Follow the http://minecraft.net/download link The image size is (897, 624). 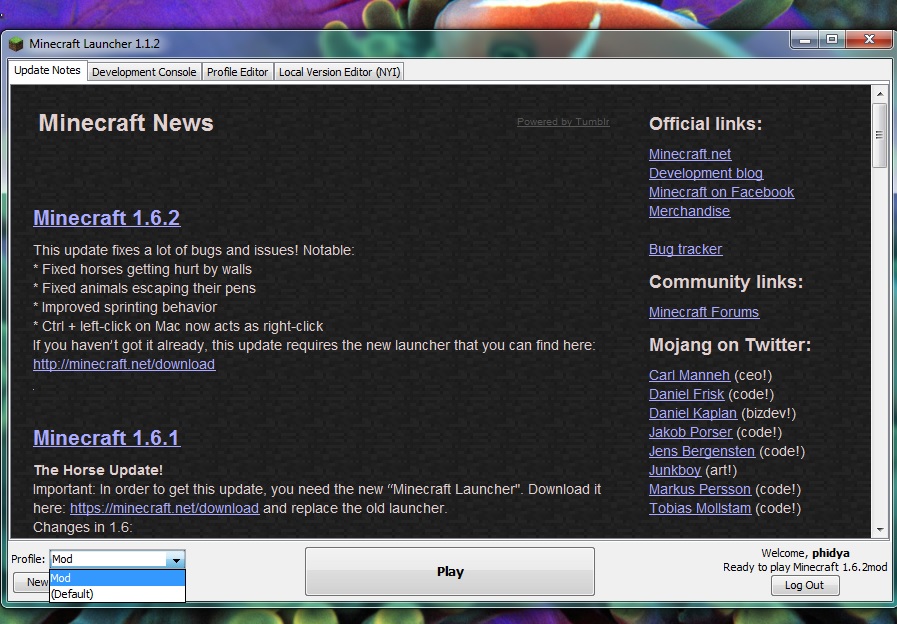pyautogui.click(x=124, y=364)
